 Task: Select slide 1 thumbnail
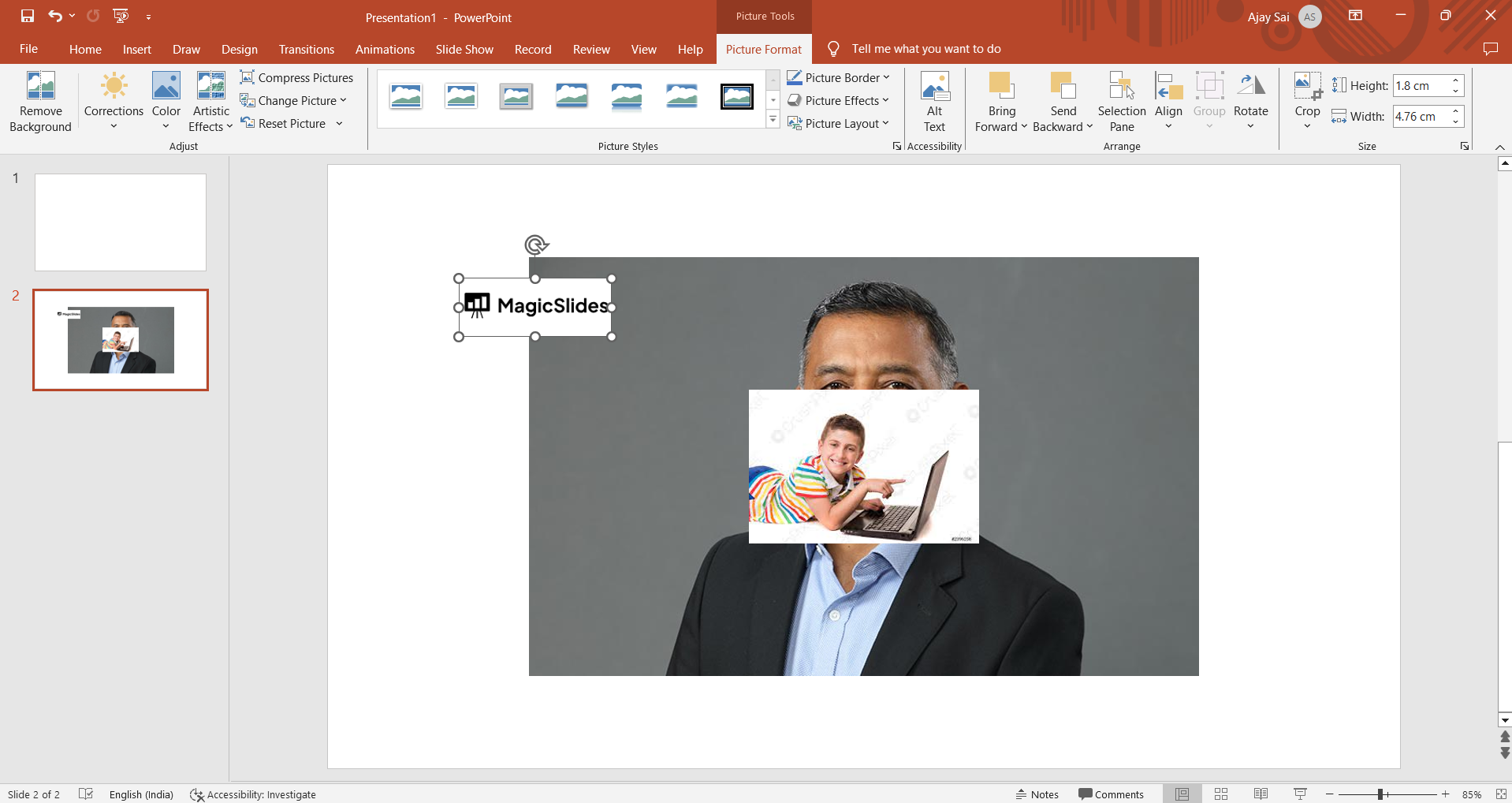point(121,222)
